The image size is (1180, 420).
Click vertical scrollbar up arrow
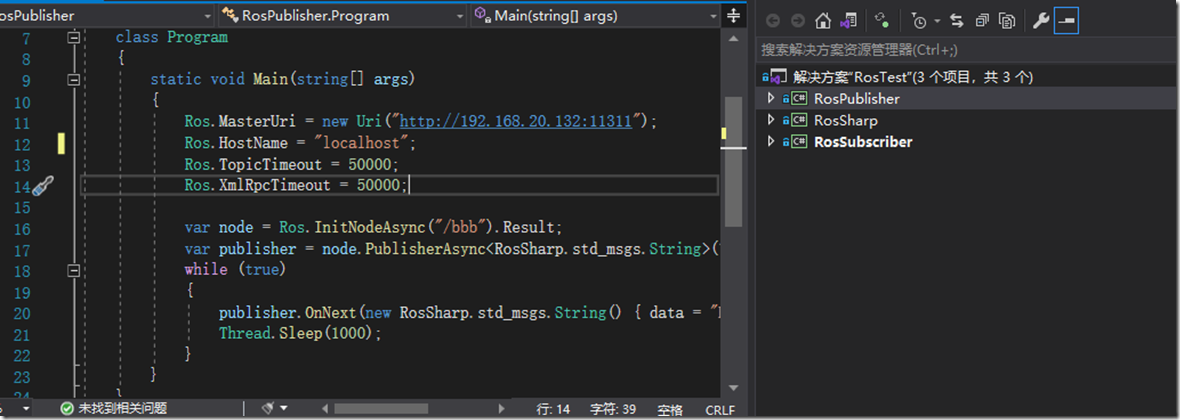click(732, 38)
